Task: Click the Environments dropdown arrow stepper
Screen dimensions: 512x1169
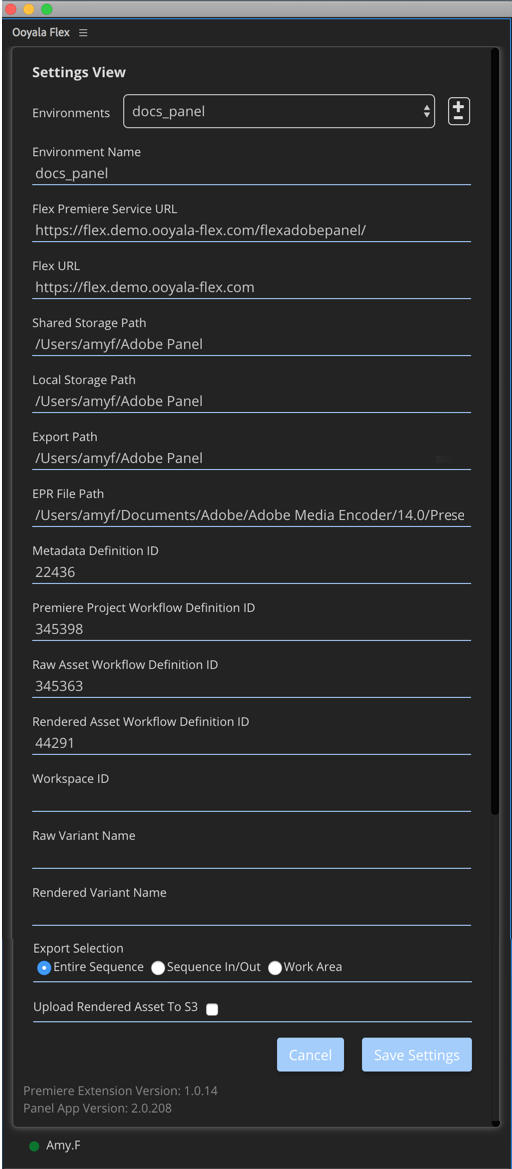Action: [x=427, y=112]
